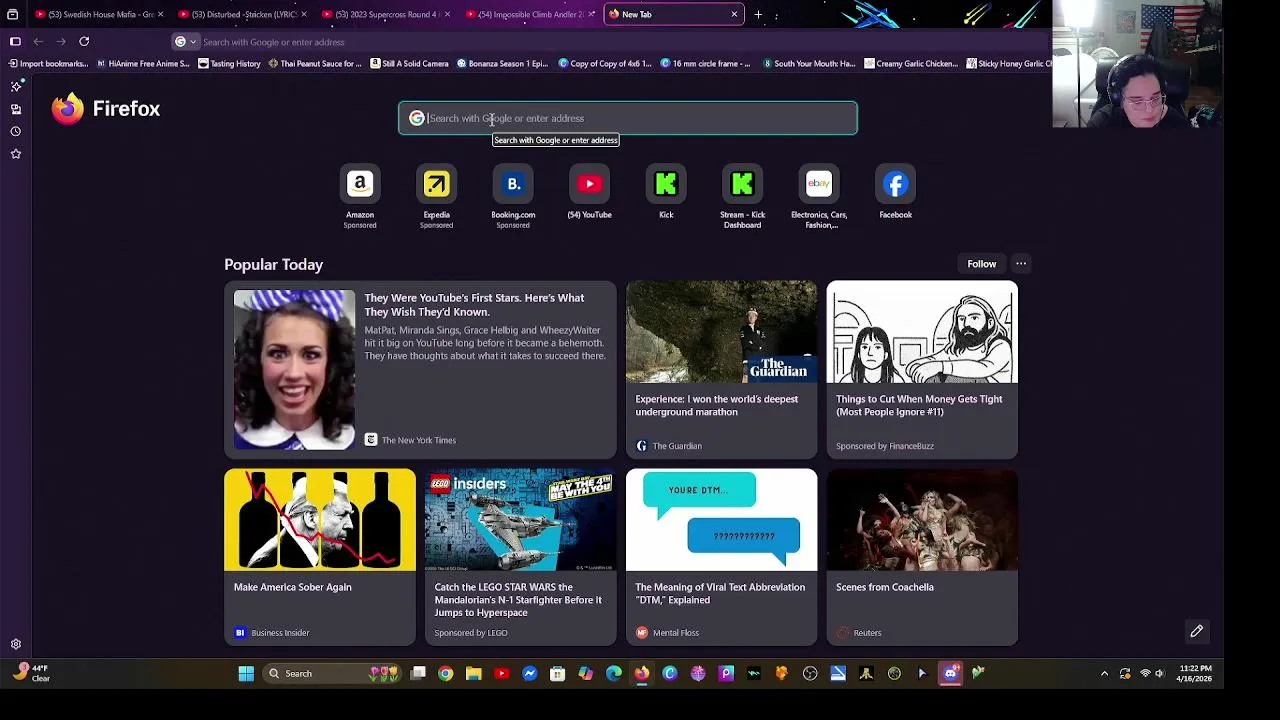Open Meaning of Viral Text DTM article
Viewport: 1280px width, 720px height.
click(x=721, y=557)
